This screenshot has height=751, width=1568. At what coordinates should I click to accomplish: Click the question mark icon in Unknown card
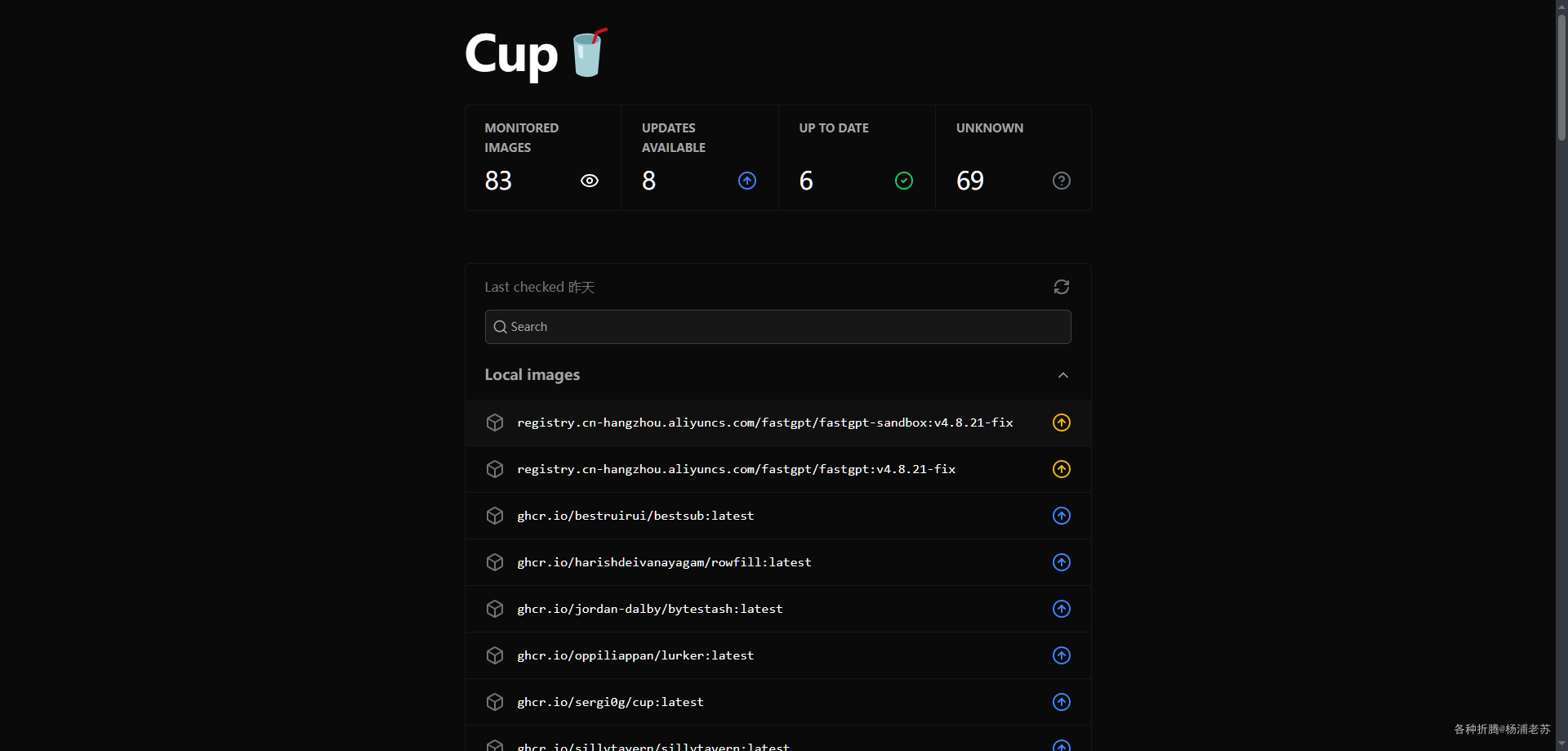click(x=1062, y=181)
